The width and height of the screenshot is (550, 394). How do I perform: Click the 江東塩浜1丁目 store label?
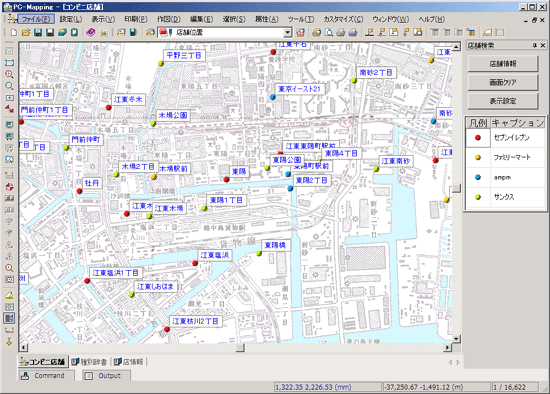115,273
